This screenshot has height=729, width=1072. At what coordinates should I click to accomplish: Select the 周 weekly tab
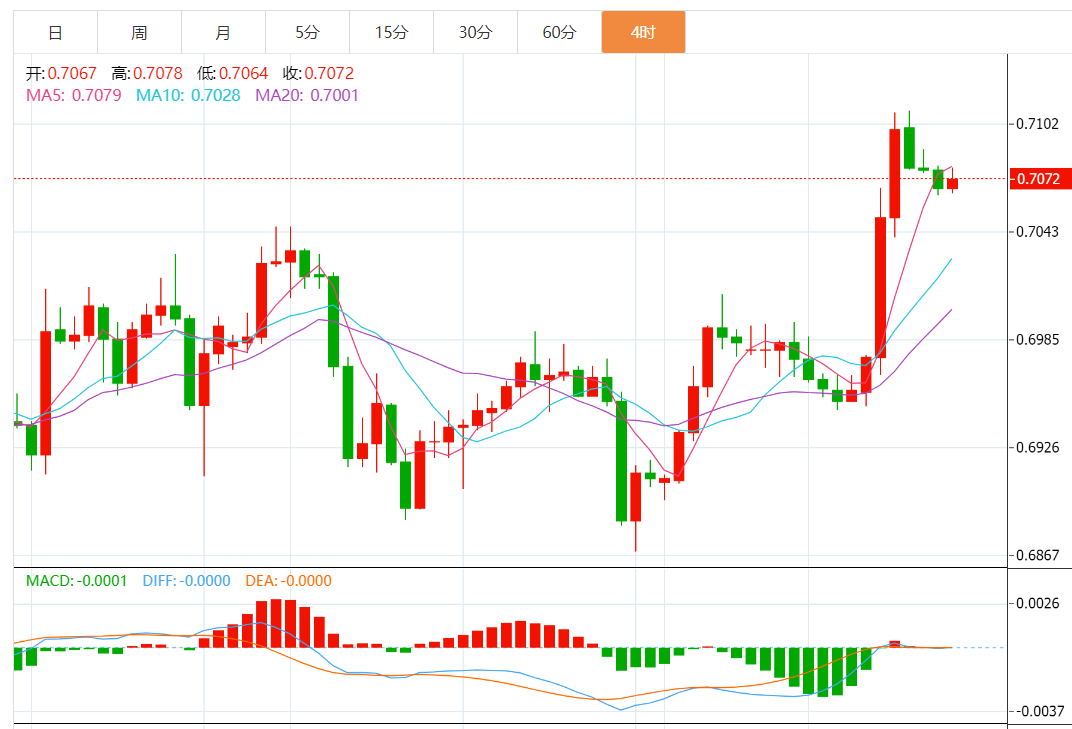click(x=139, y=32)
